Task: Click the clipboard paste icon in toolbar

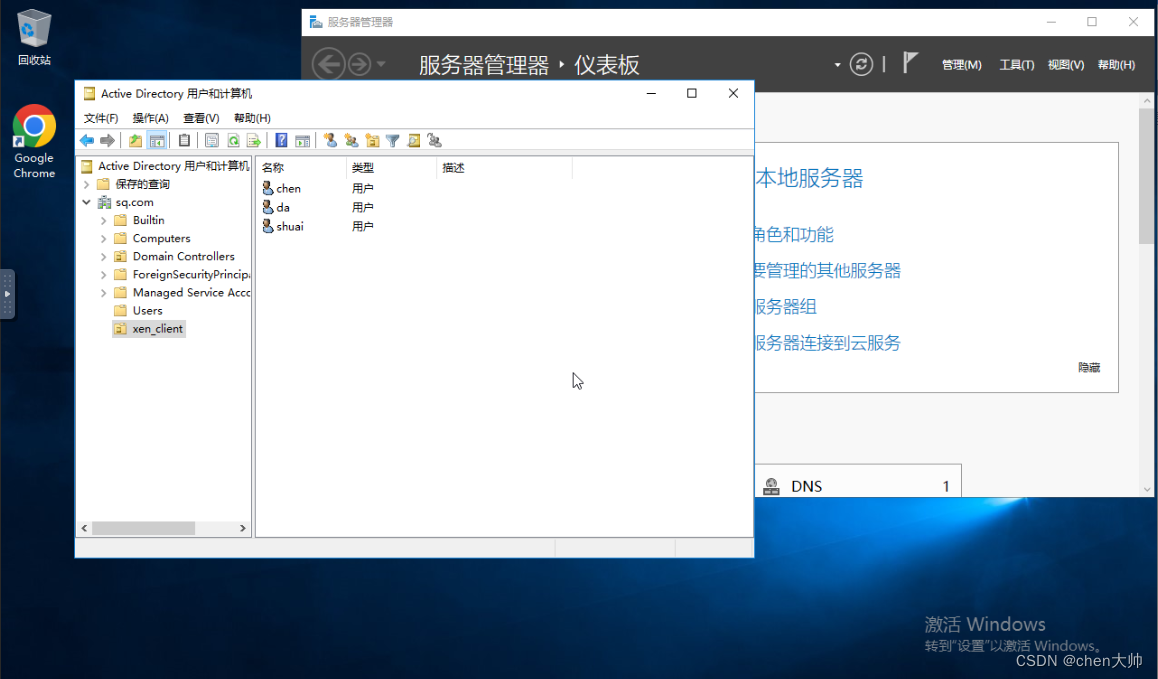Action: [185, 140]
